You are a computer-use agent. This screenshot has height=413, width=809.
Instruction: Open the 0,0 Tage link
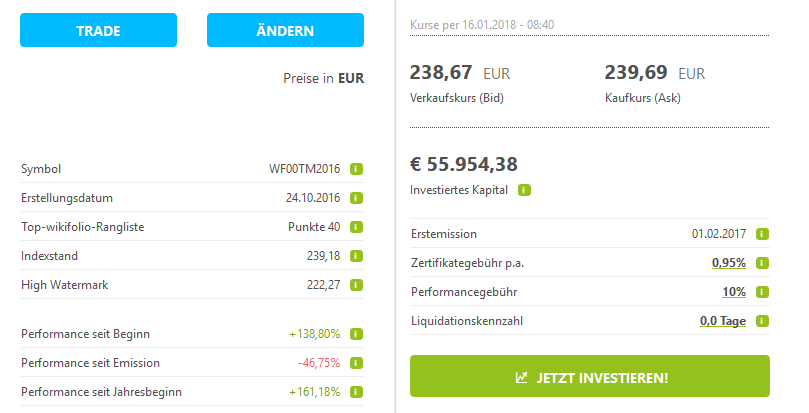coord(722,321)
